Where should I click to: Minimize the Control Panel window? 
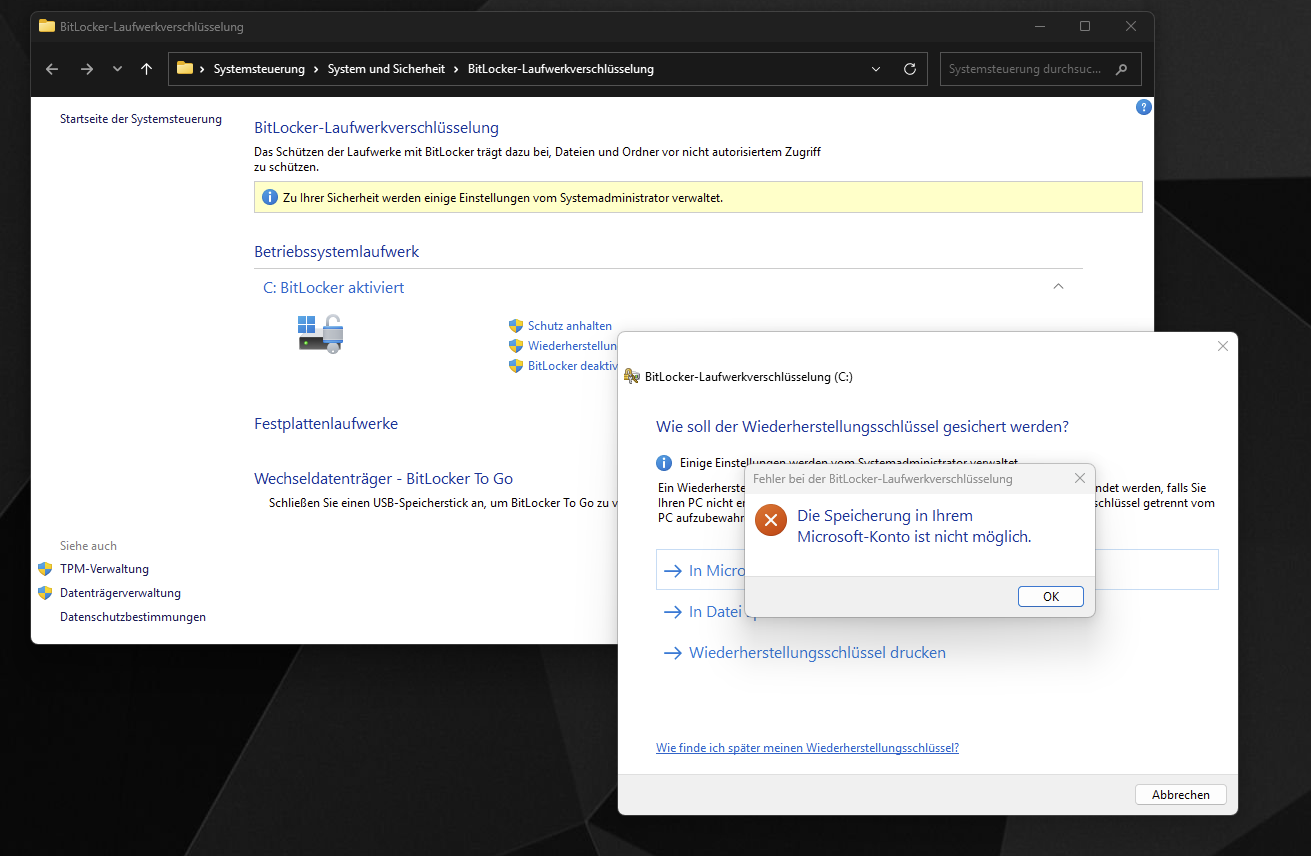click(1039, 26)
